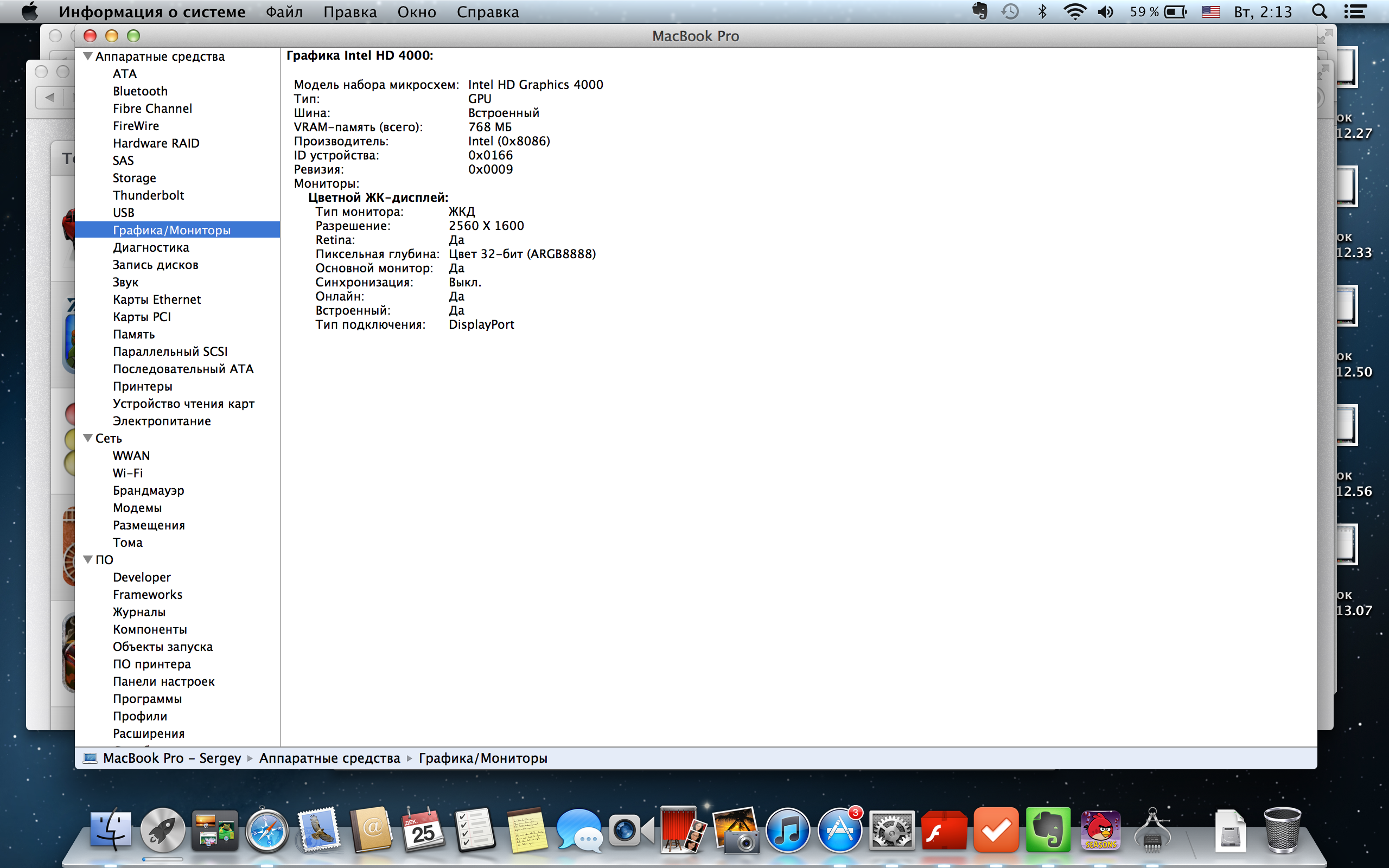Click Графика/Мониторы in path bar
The image size is (1389, 868).
click(483, 758)
